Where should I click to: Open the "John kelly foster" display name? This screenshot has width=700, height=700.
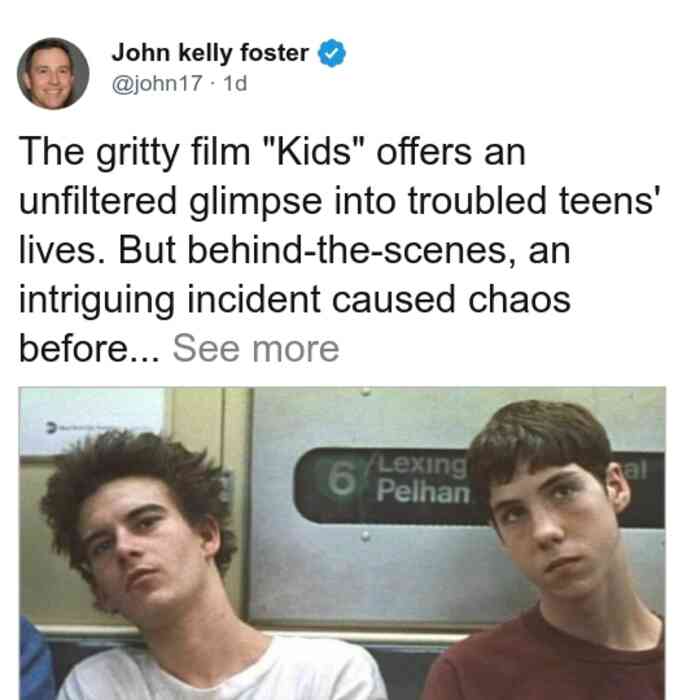[x=210, y=53]
